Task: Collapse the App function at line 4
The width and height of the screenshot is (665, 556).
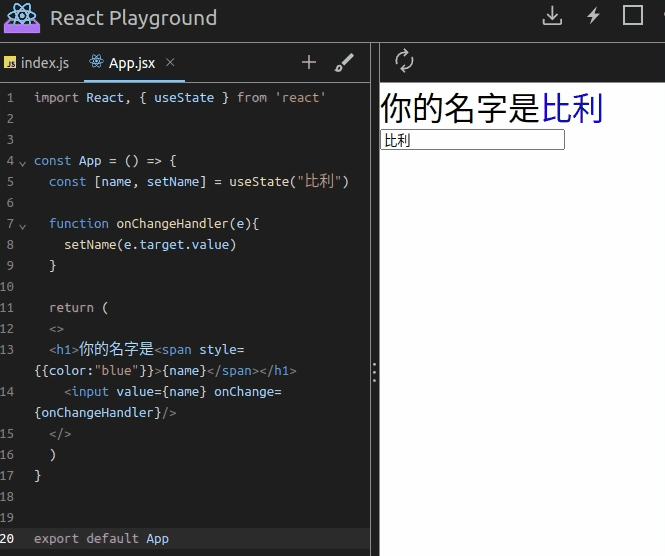Action: 22,163
